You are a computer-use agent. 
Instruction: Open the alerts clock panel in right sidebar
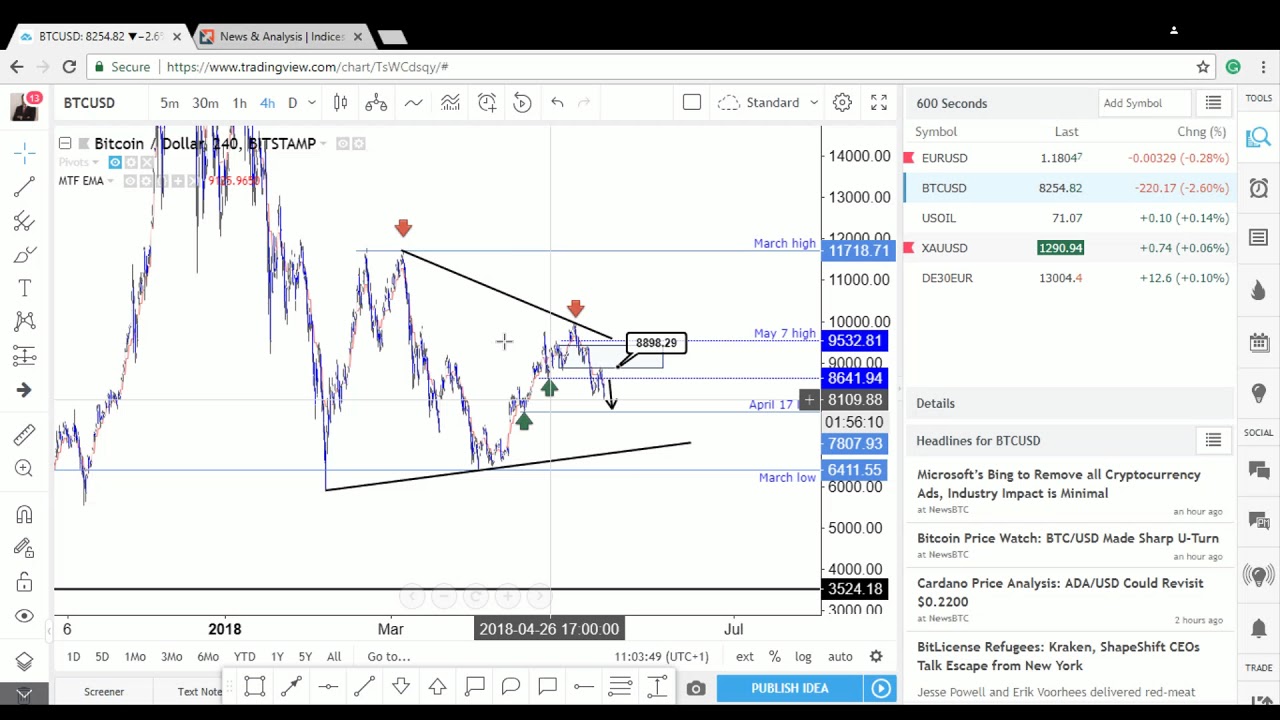point(1259,188)
